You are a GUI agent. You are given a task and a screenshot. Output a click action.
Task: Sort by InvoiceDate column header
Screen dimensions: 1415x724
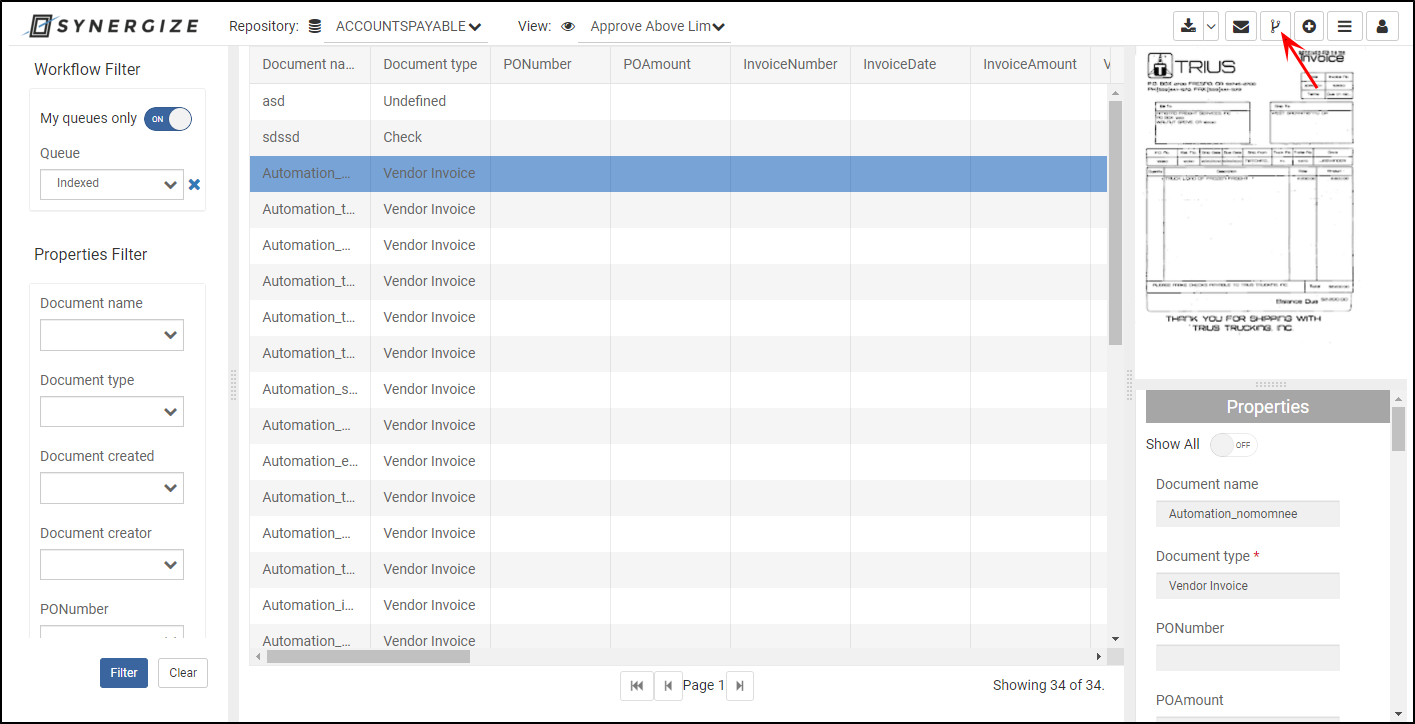[910, 64]
